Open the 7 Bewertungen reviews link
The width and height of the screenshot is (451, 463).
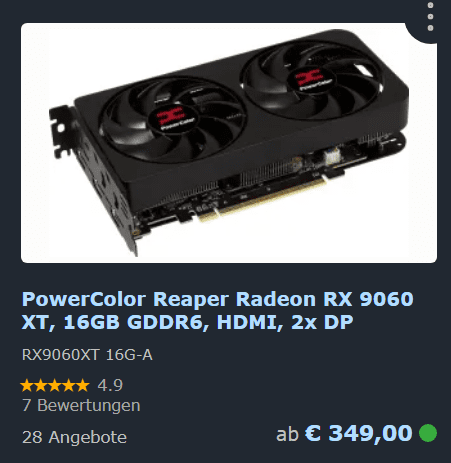pos(81,405)
